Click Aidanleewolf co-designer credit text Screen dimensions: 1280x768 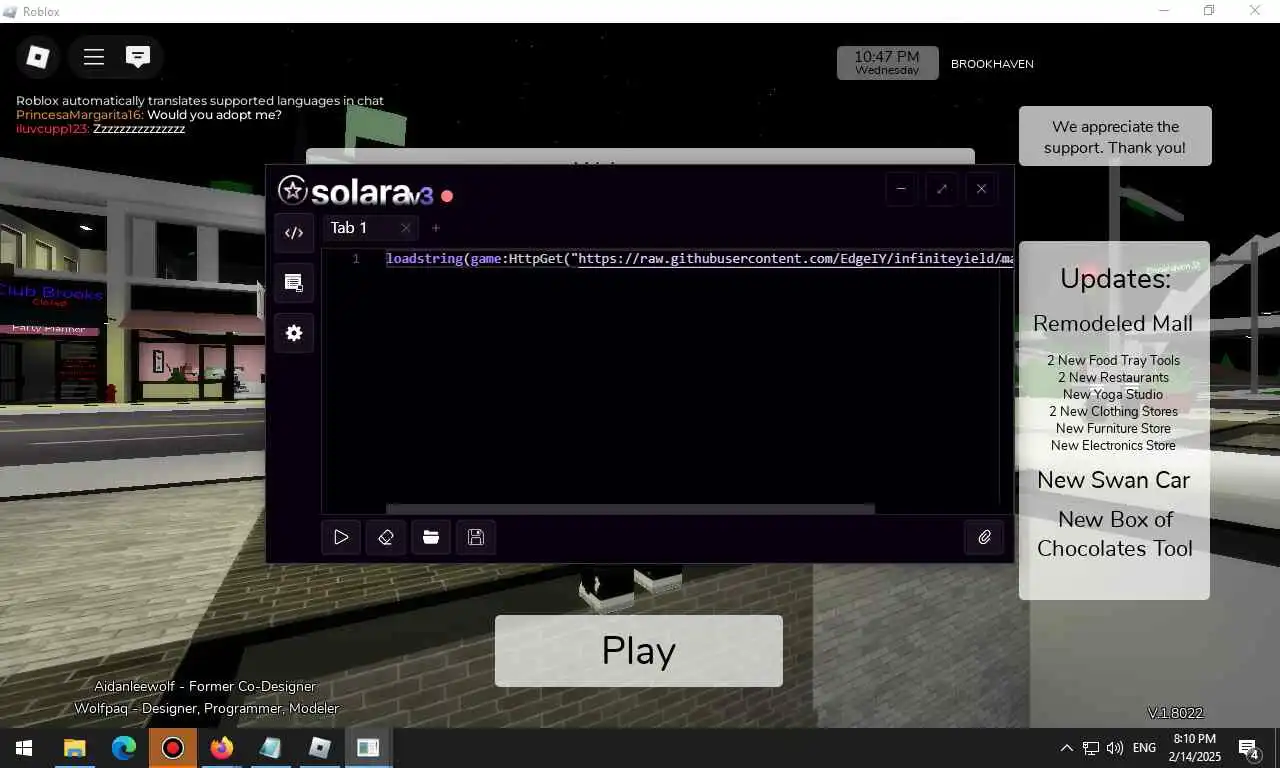coord(205,687)
